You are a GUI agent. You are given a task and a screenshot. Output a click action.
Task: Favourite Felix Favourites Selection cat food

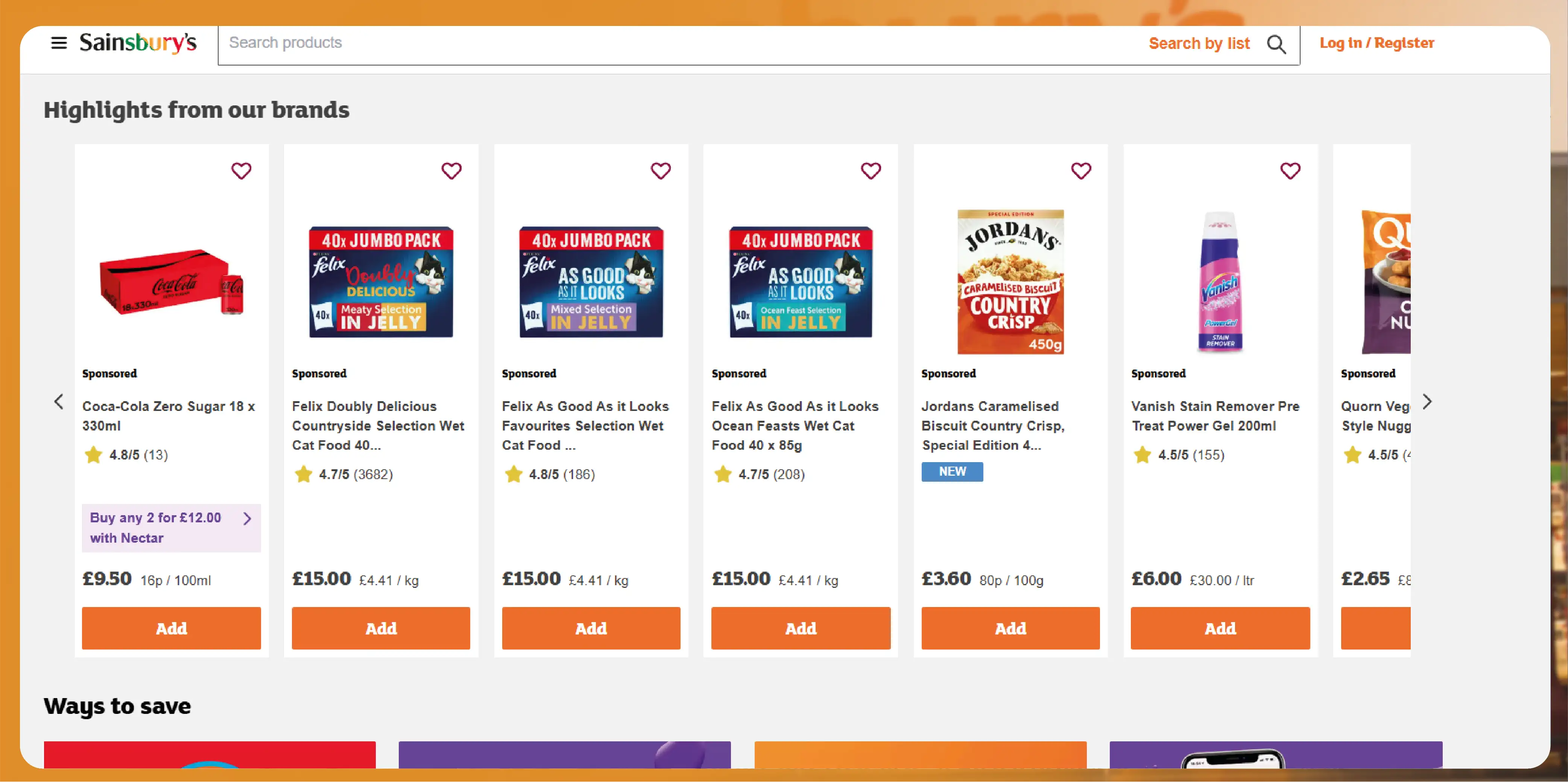tap(661, 171)
